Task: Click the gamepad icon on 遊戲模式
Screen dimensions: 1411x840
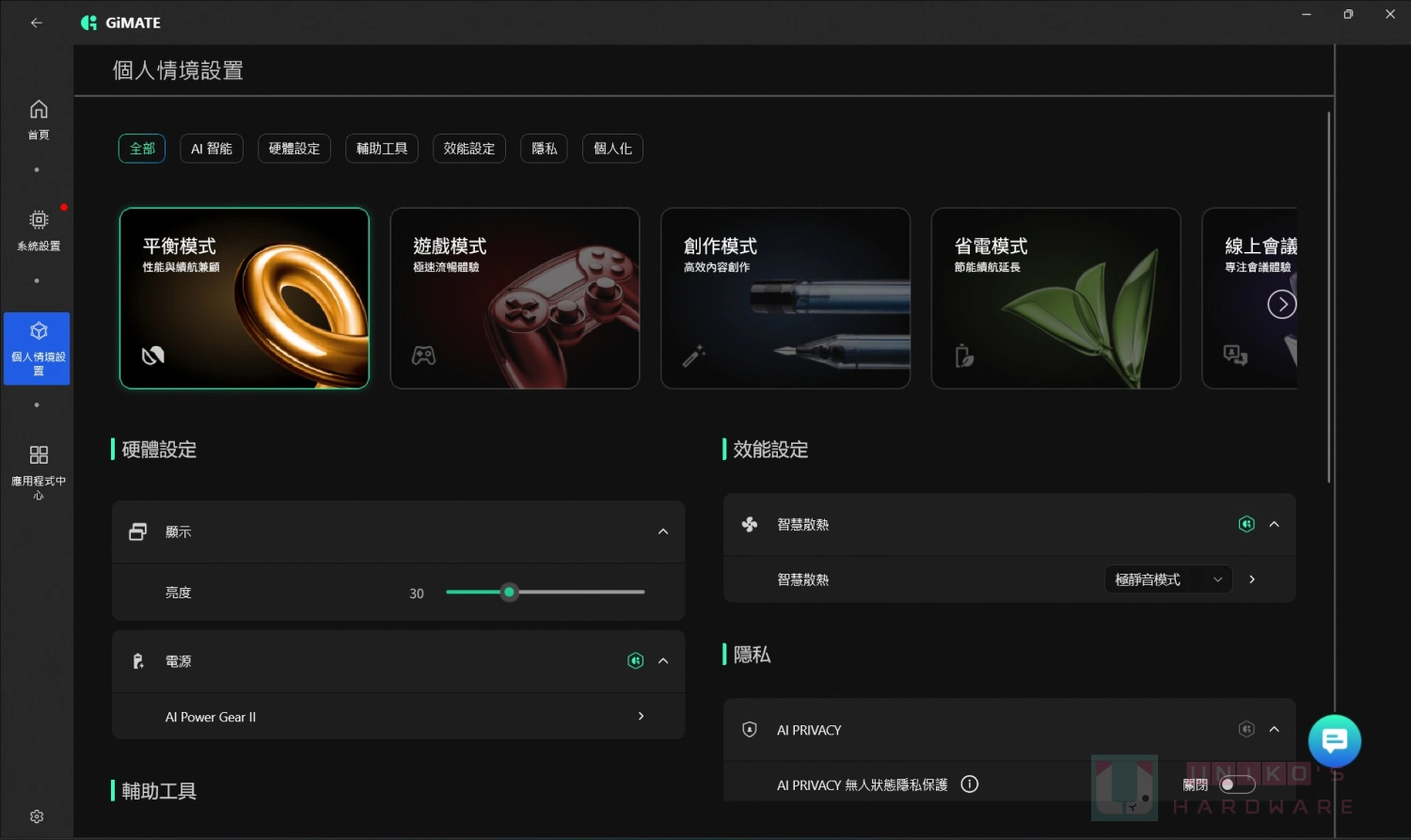Action: (x=423, y=356)
